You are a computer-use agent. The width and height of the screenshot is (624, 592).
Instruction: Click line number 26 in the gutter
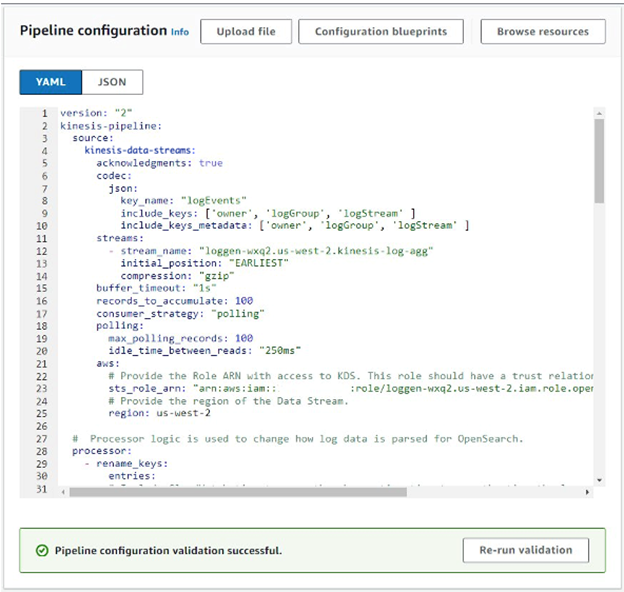[x=42, y=426]
